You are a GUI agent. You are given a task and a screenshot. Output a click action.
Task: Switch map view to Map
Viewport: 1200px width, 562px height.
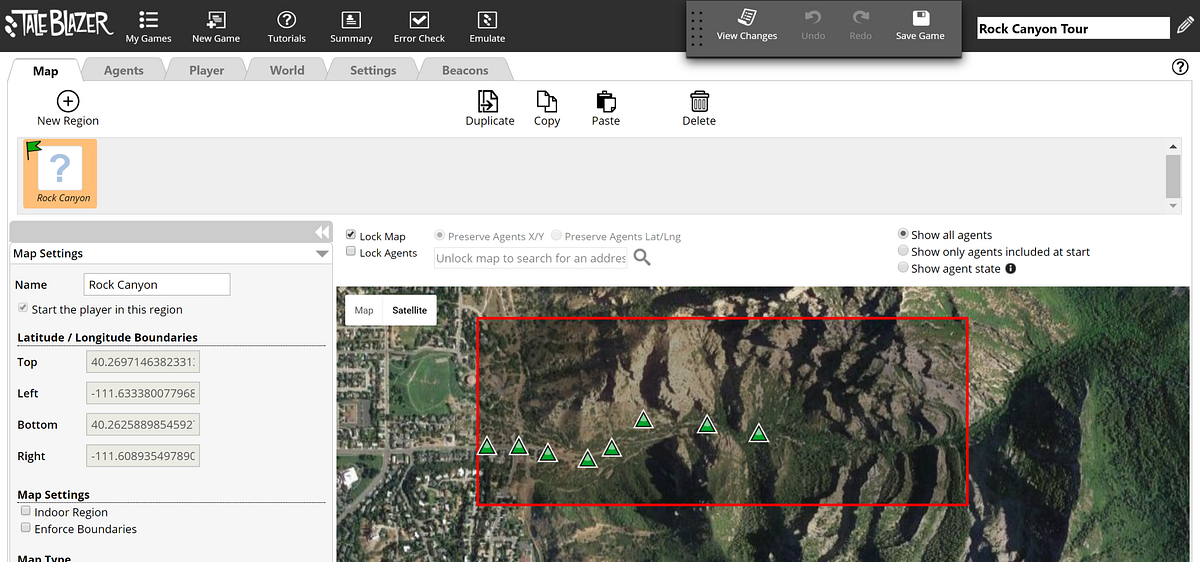coord(364,310)
